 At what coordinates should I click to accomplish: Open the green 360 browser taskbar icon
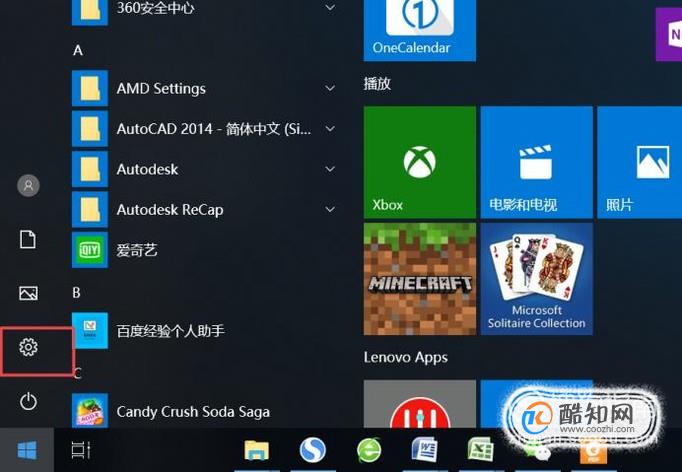[x=369, y=450]
